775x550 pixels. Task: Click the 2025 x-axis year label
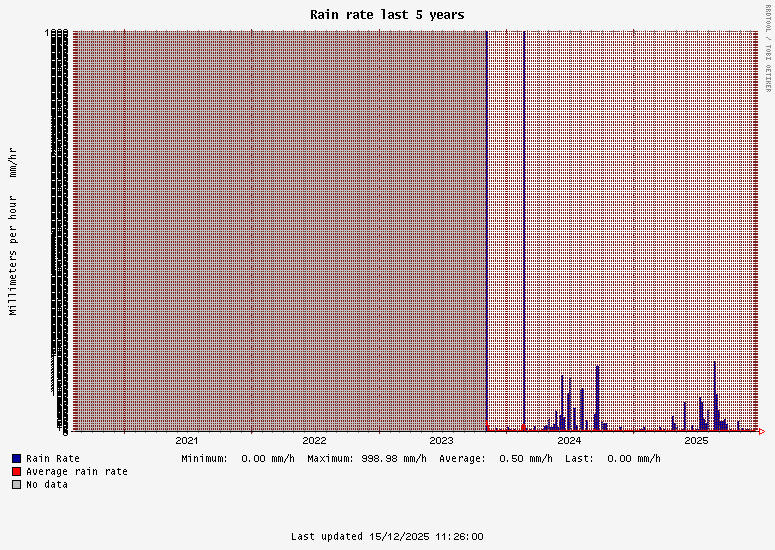[x=696, y=440]
